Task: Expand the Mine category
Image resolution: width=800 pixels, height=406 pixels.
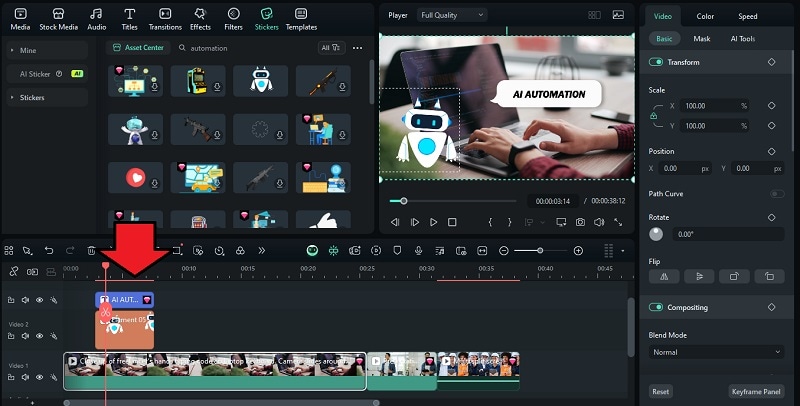Action: (x=47, y=50)
